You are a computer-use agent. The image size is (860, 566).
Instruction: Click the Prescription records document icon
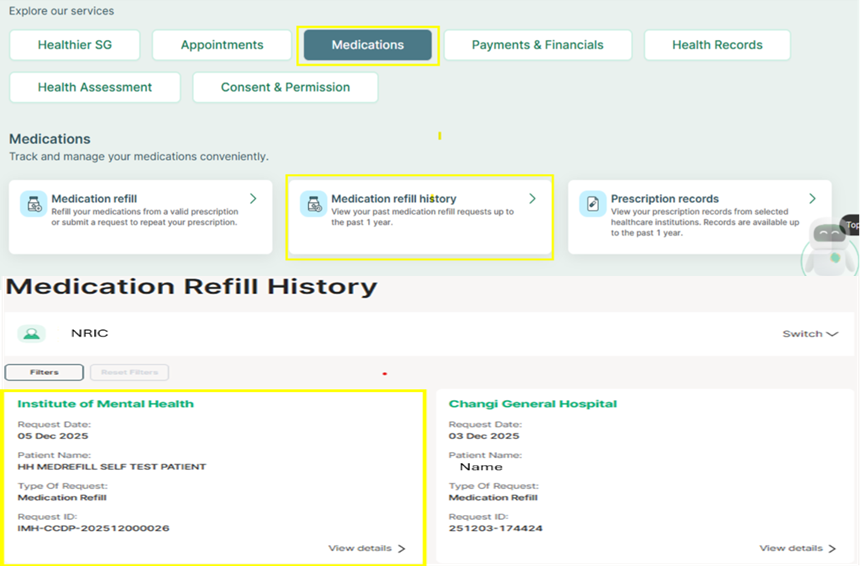[593, 204]
